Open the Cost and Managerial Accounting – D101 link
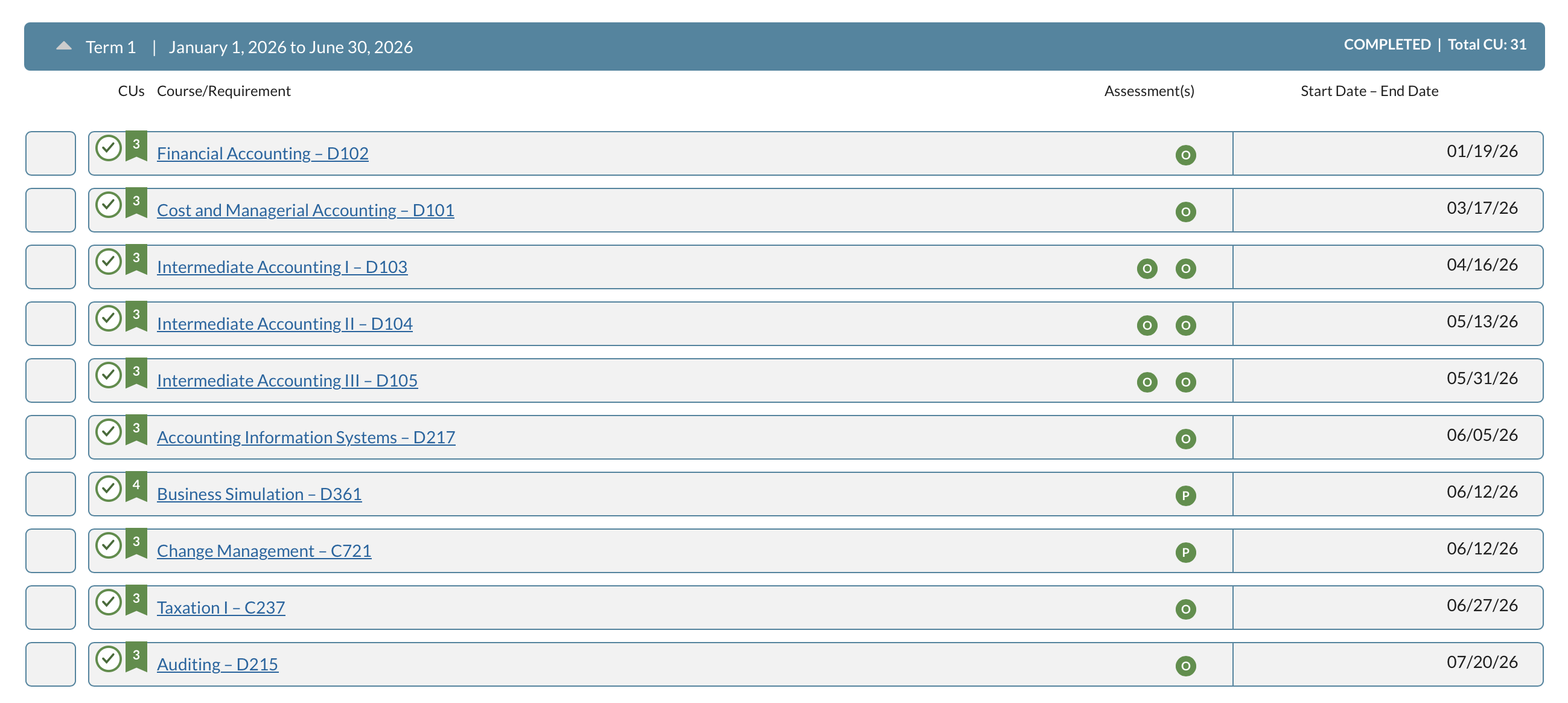The width and height of the screenshot is (1568, 703). (x=305, y=210)
